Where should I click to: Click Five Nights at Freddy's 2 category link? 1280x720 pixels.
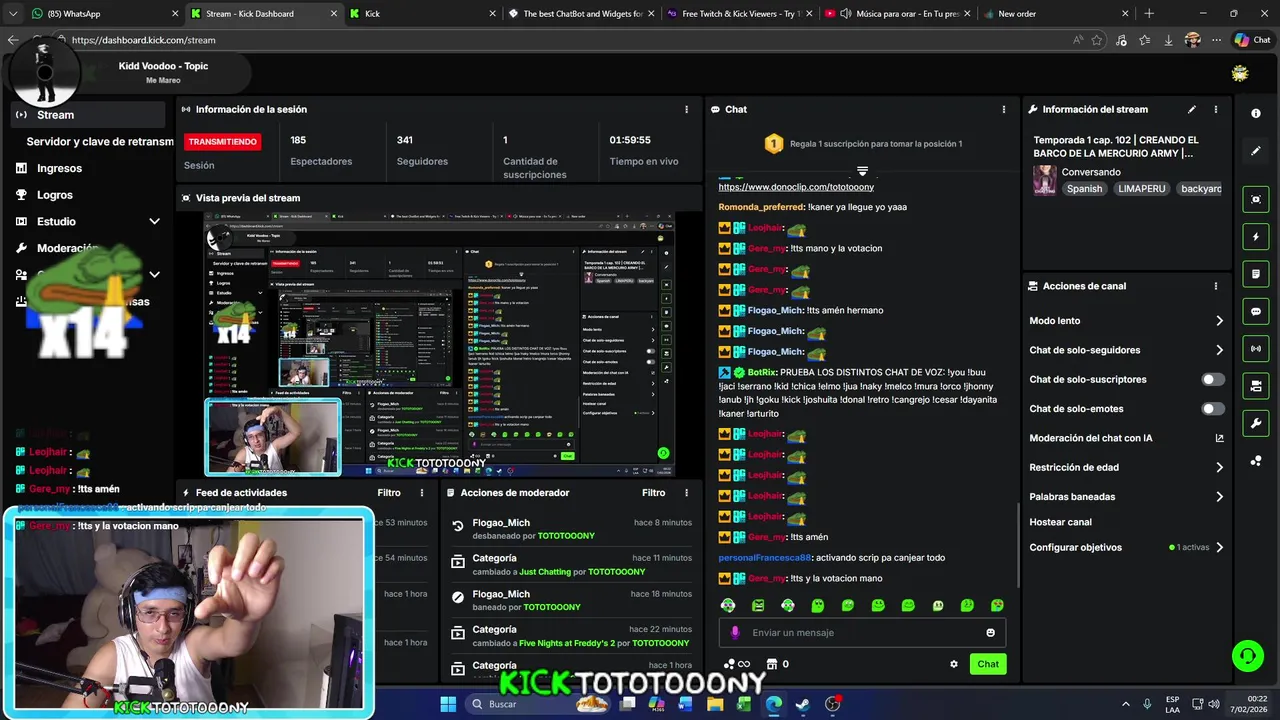[x=567, y=643]
